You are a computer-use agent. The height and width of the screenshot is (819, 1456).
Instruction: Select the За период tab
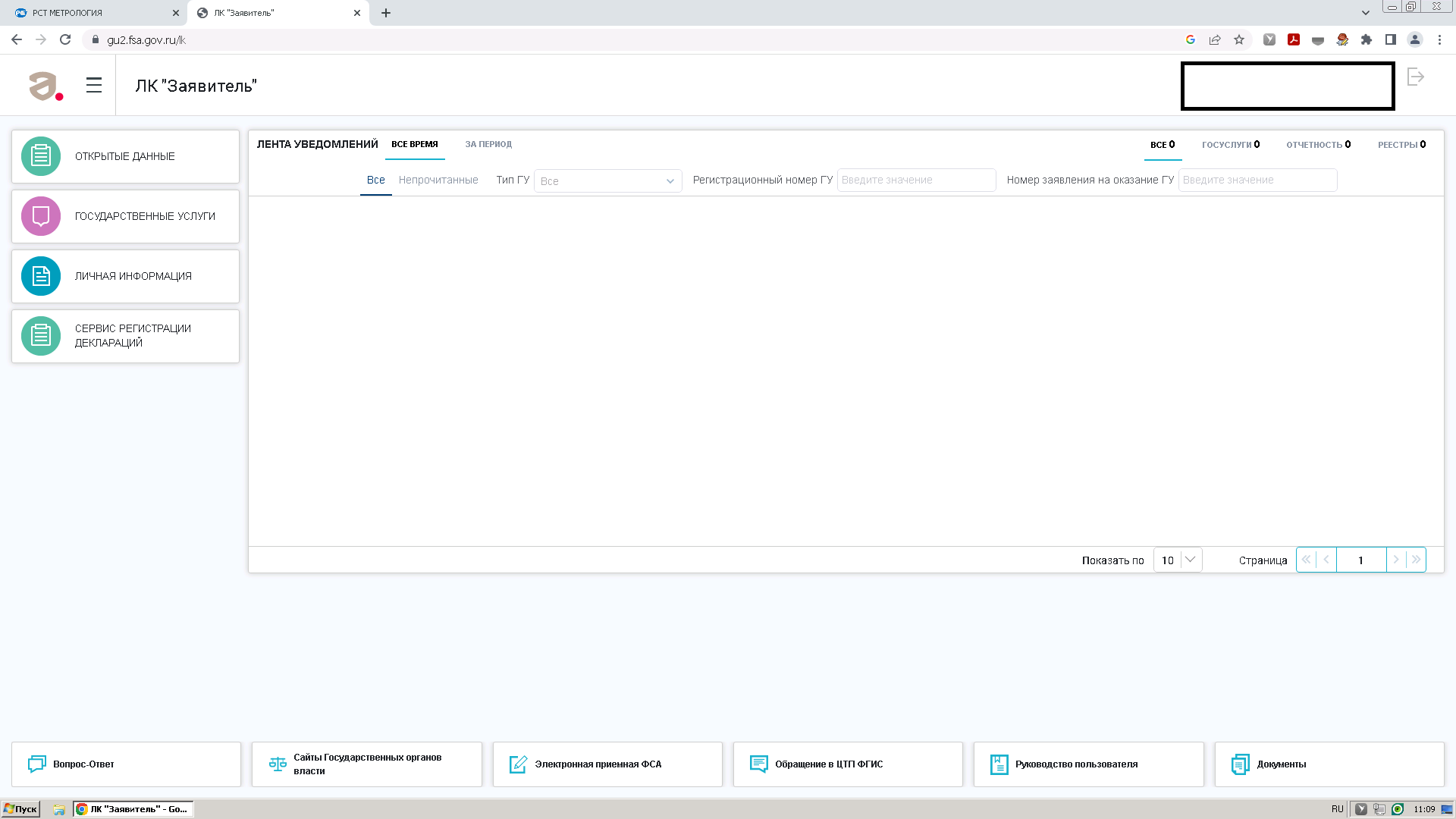[x=488, y=144]
